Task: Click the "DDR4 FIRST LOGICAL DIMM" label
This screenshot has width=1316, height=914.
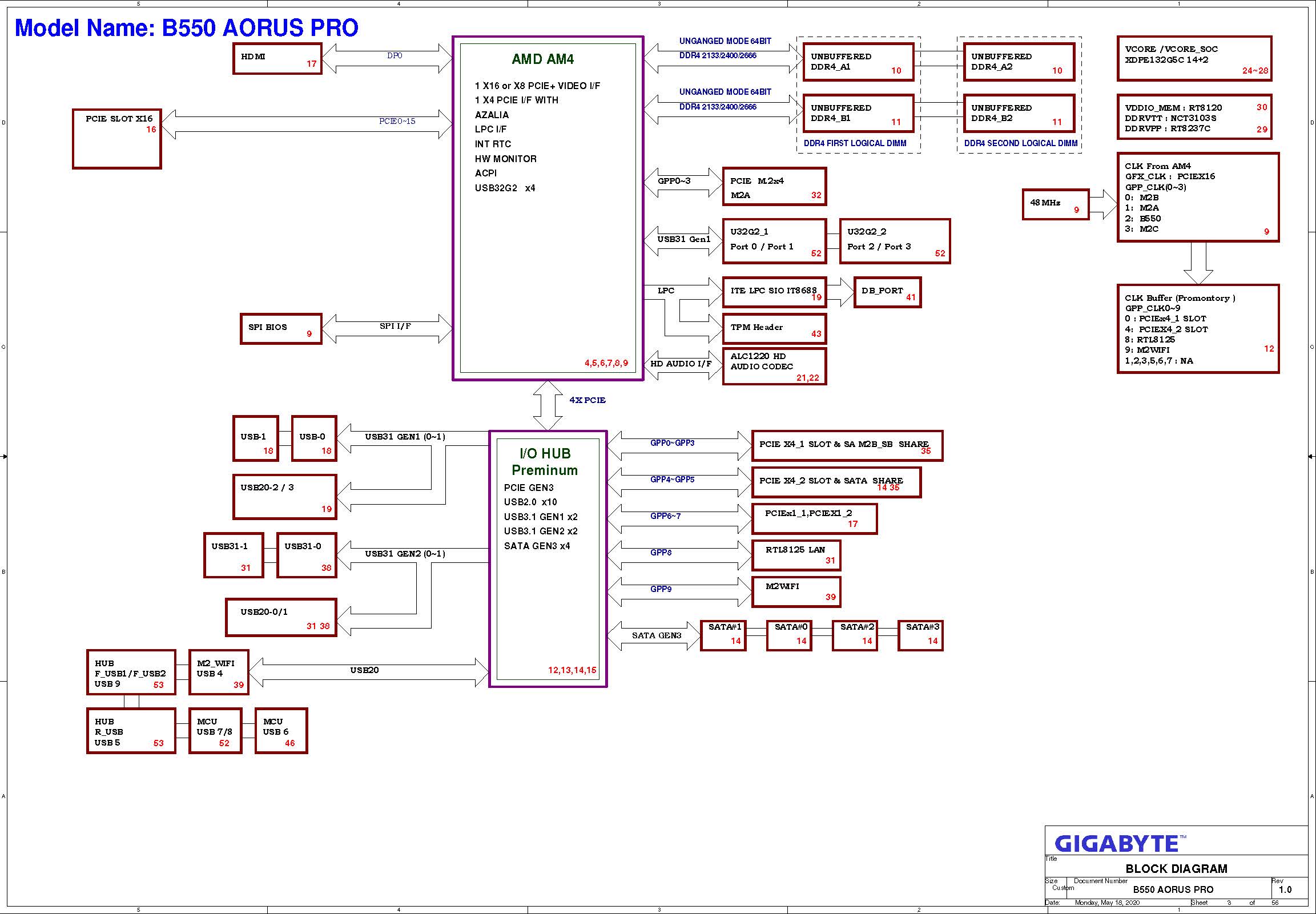Action: click(x=855, y=143)
